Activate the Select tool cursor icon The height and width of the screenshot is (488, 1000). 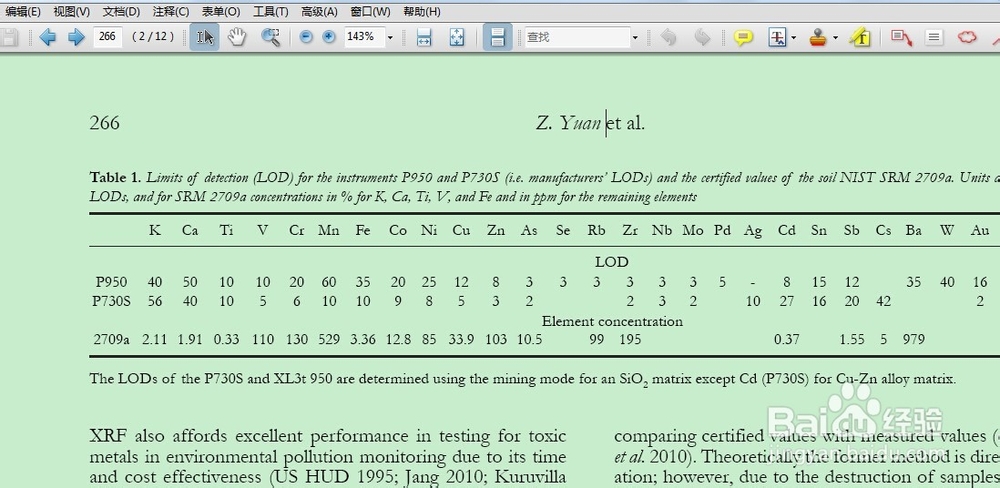point(205,37)
